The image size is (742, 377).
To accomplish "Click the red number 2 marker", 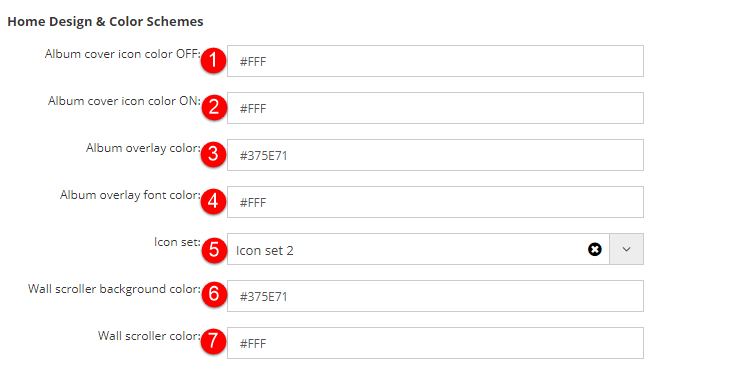I will (213, 107).
